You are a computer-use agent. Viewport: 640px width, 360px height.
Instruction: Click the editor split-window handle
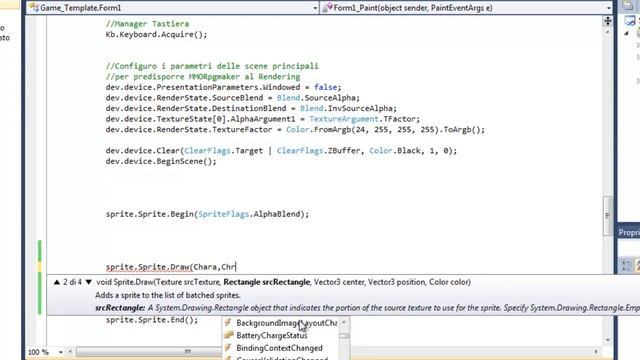607,21
